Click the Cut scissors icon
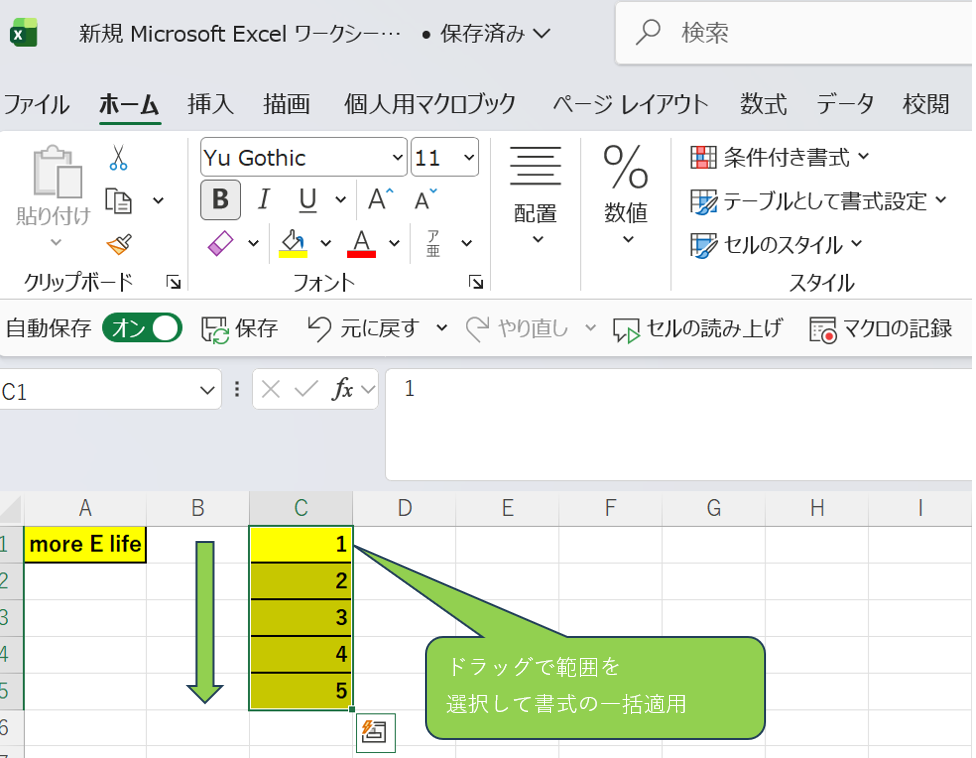Screen dimensions: 976x758 point(119,158)
